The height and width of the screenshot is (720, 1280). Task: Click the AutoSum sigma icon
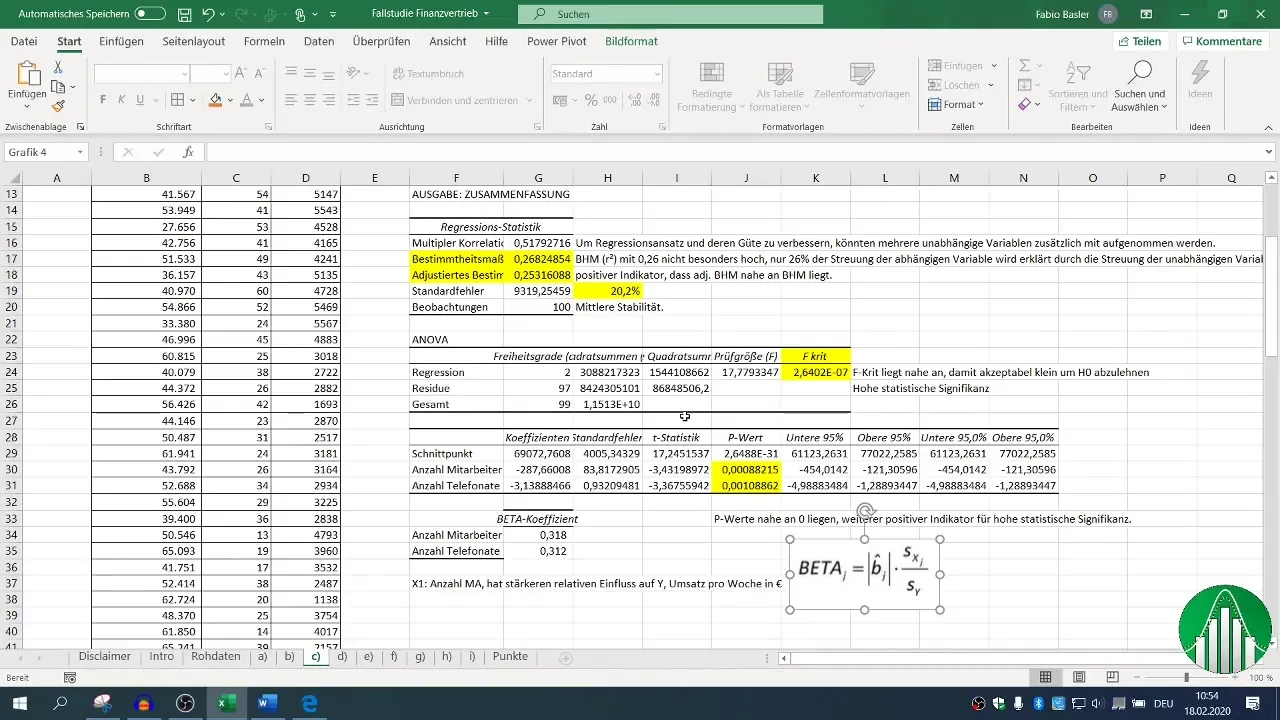[x=1025, y=66]
